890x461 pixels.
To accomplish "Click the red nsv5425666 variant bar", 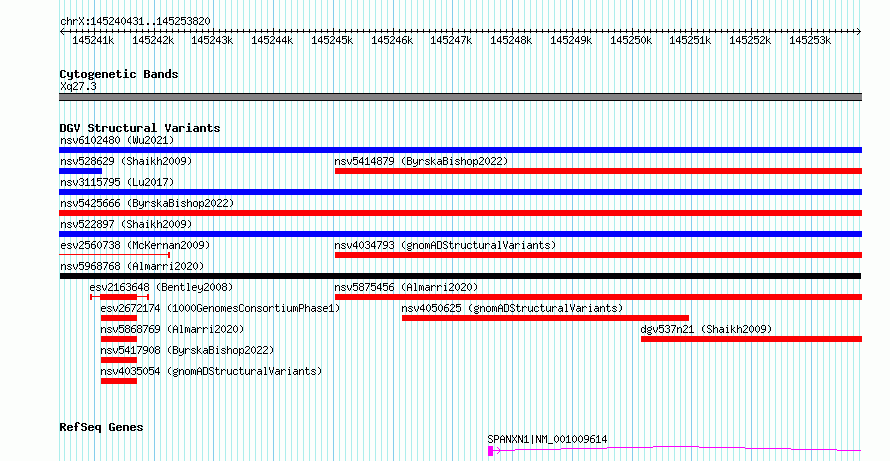I will click(460, 213).
